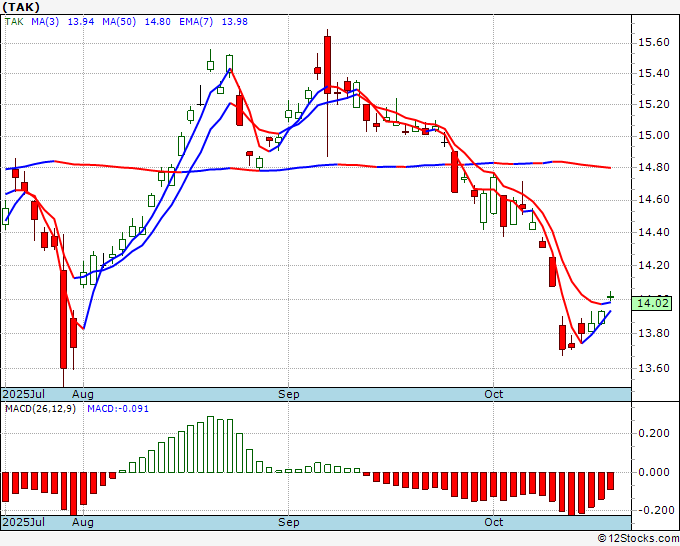680x546 pixels.
Task: Click the long red candle at end of July
Action: click(x=63, y=319)
